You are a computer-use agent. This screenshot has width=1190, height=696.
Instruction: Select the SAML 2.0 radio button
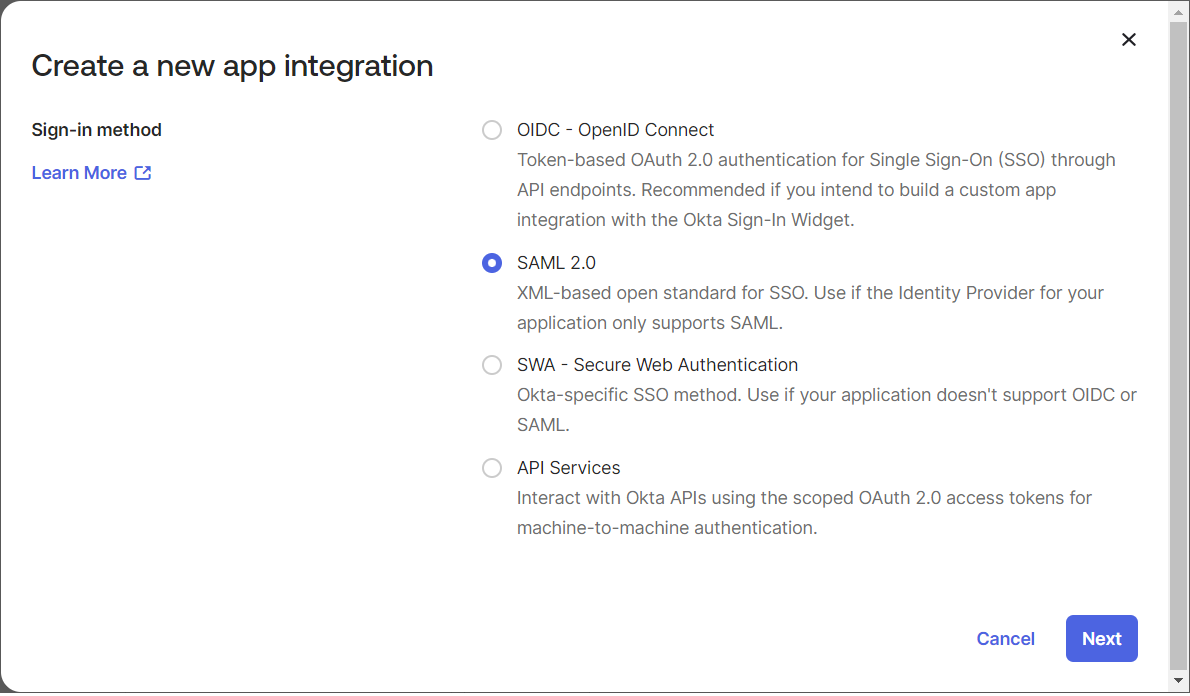coord(492,263)
